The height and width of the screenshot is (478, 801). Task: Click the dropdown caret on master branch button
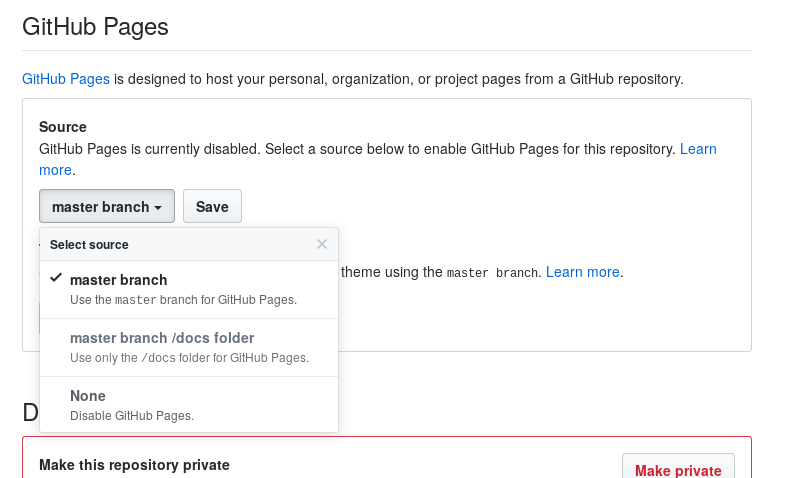coord(158,207)
